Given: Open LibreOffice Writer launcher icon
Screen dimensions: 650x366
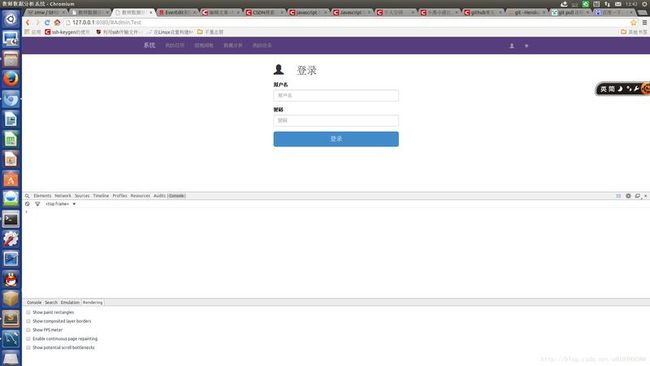Looking at the screenshot, I should tap(11, 119).
